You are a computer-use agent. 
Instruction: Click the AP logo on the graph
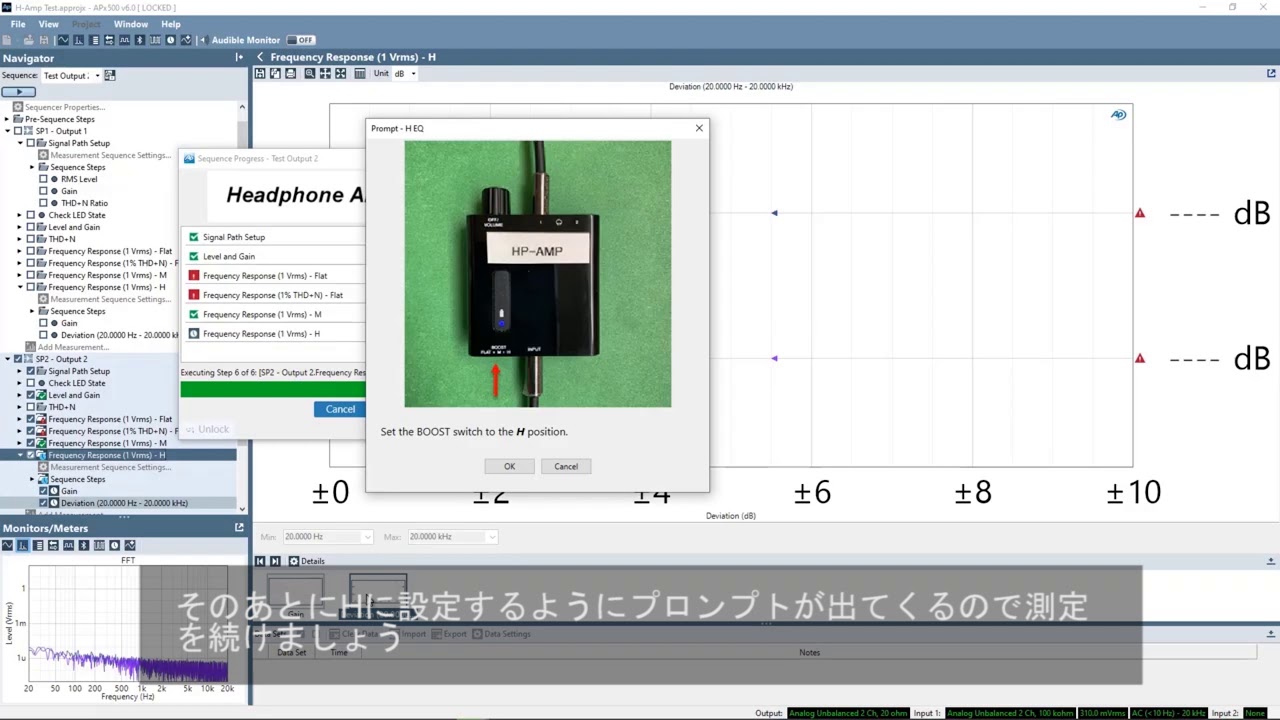click(1118, 115)
